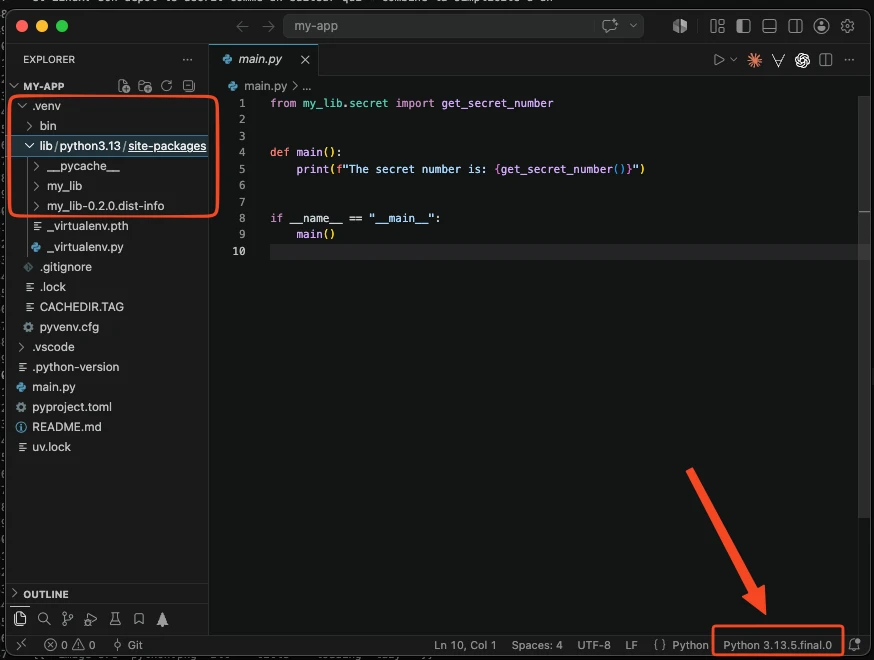Open the Bookmarks icon in the bottom bar

coord(139,619)
